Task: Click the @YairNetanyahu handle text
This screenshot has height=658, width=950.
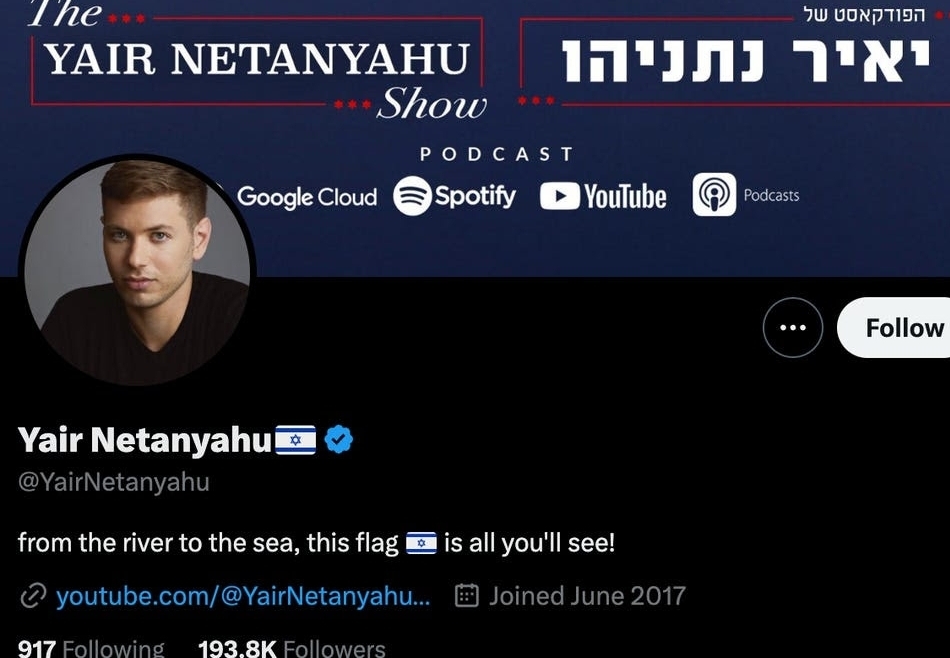Action: click(x=114, y=482)
